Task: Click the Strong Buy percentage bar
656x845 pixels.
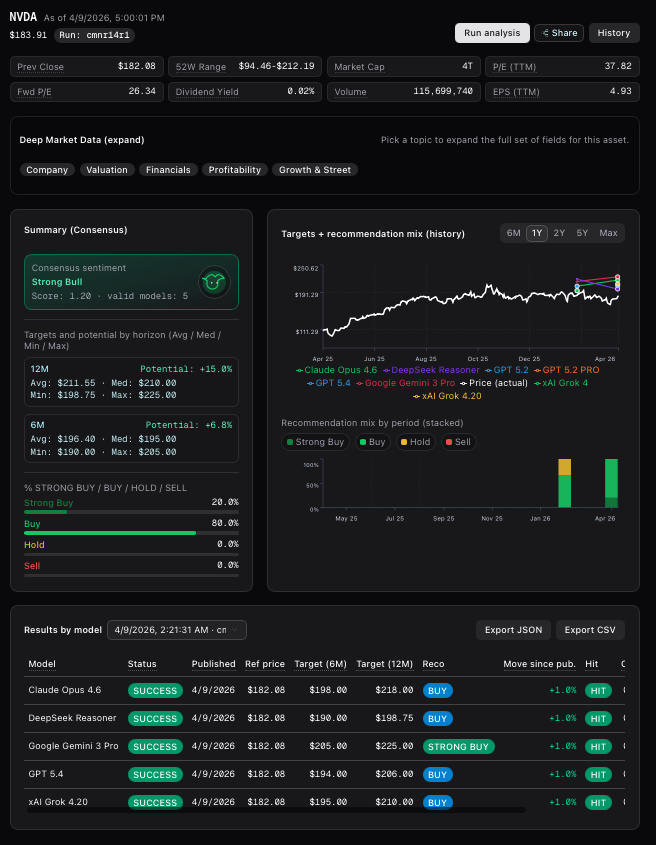Action: pos(132,512)
